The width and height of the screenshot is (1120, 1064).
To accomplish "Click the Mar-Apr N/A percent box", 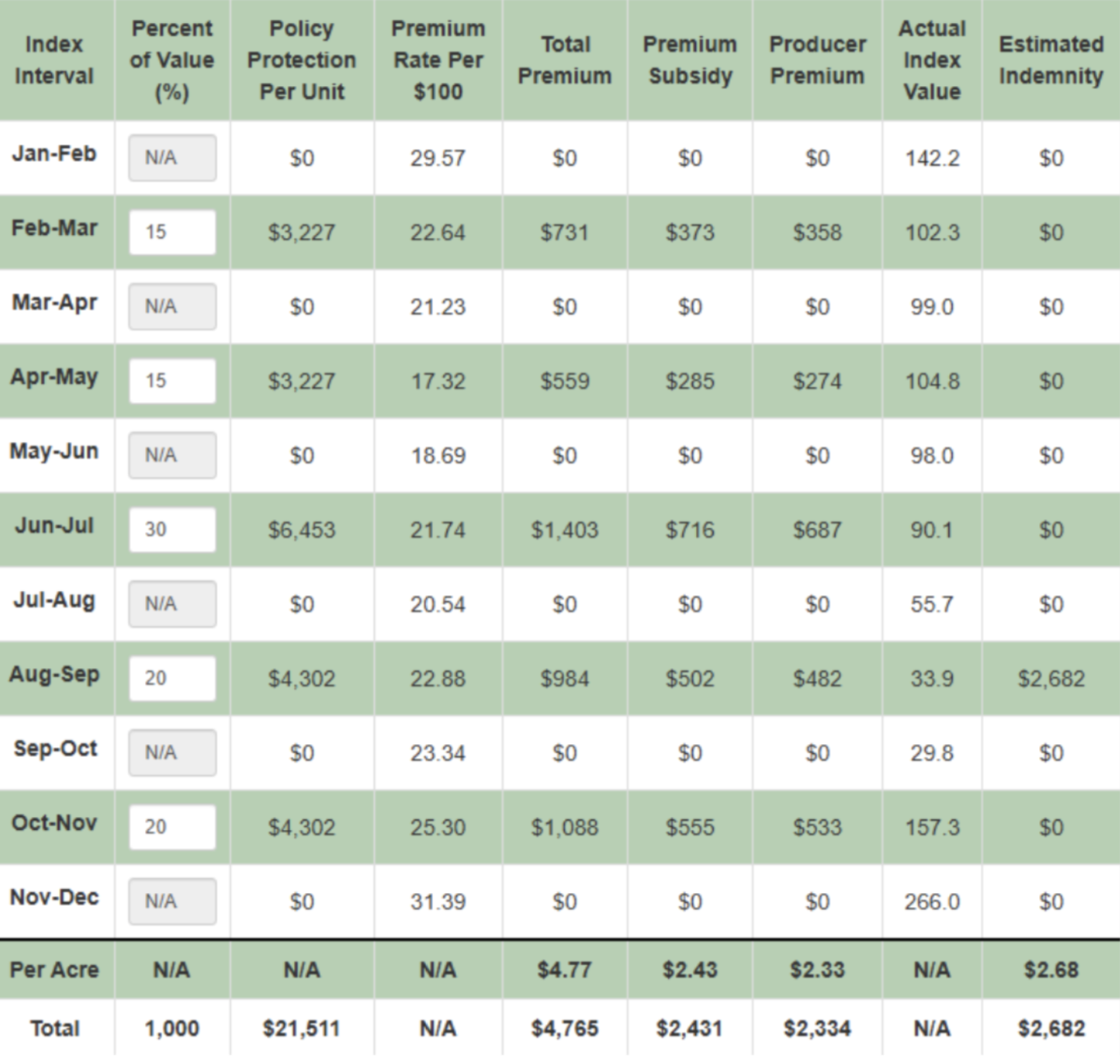I will pos(172,307).
